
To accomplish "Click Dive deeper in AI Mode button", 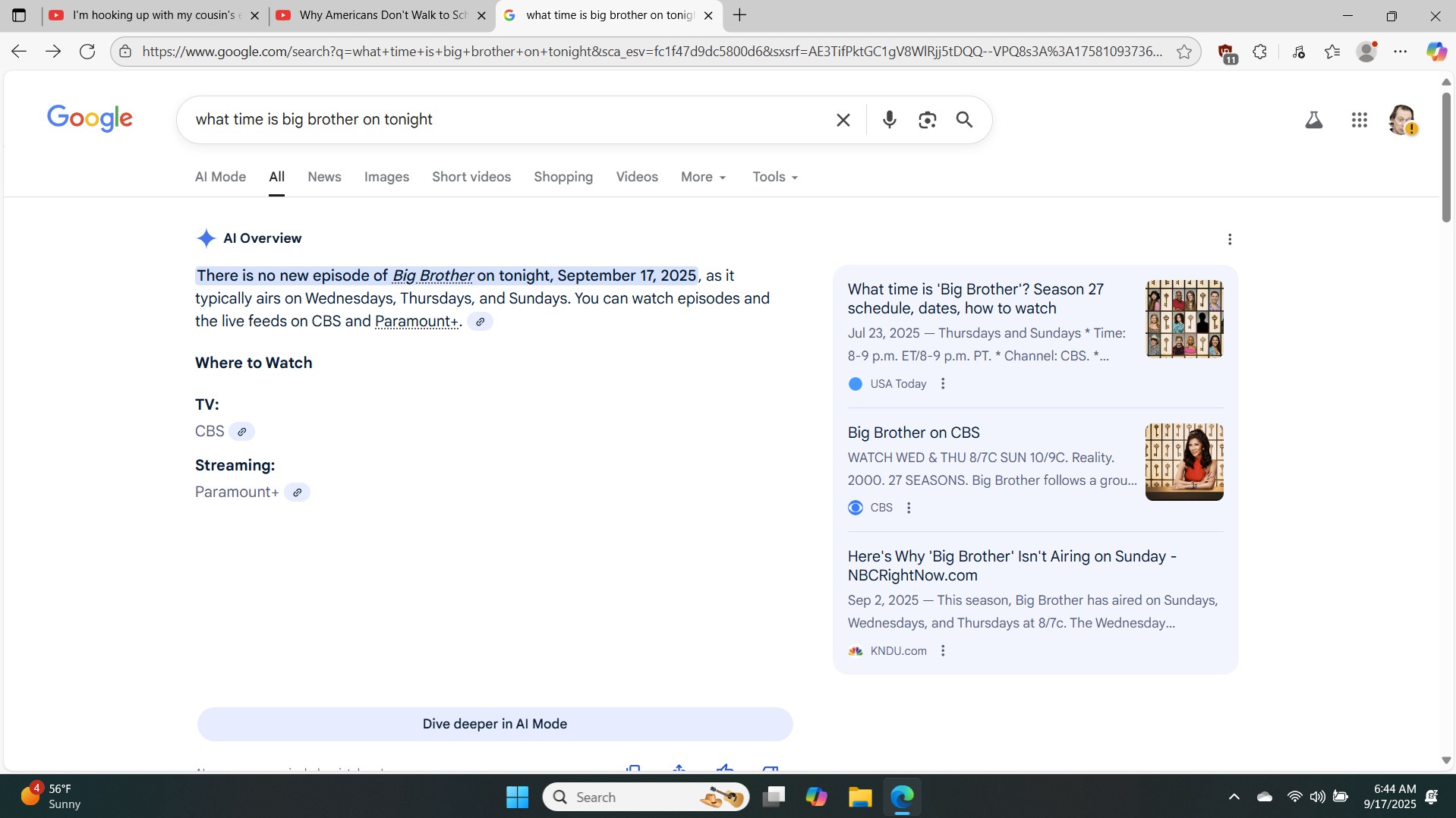I will 495,725.
